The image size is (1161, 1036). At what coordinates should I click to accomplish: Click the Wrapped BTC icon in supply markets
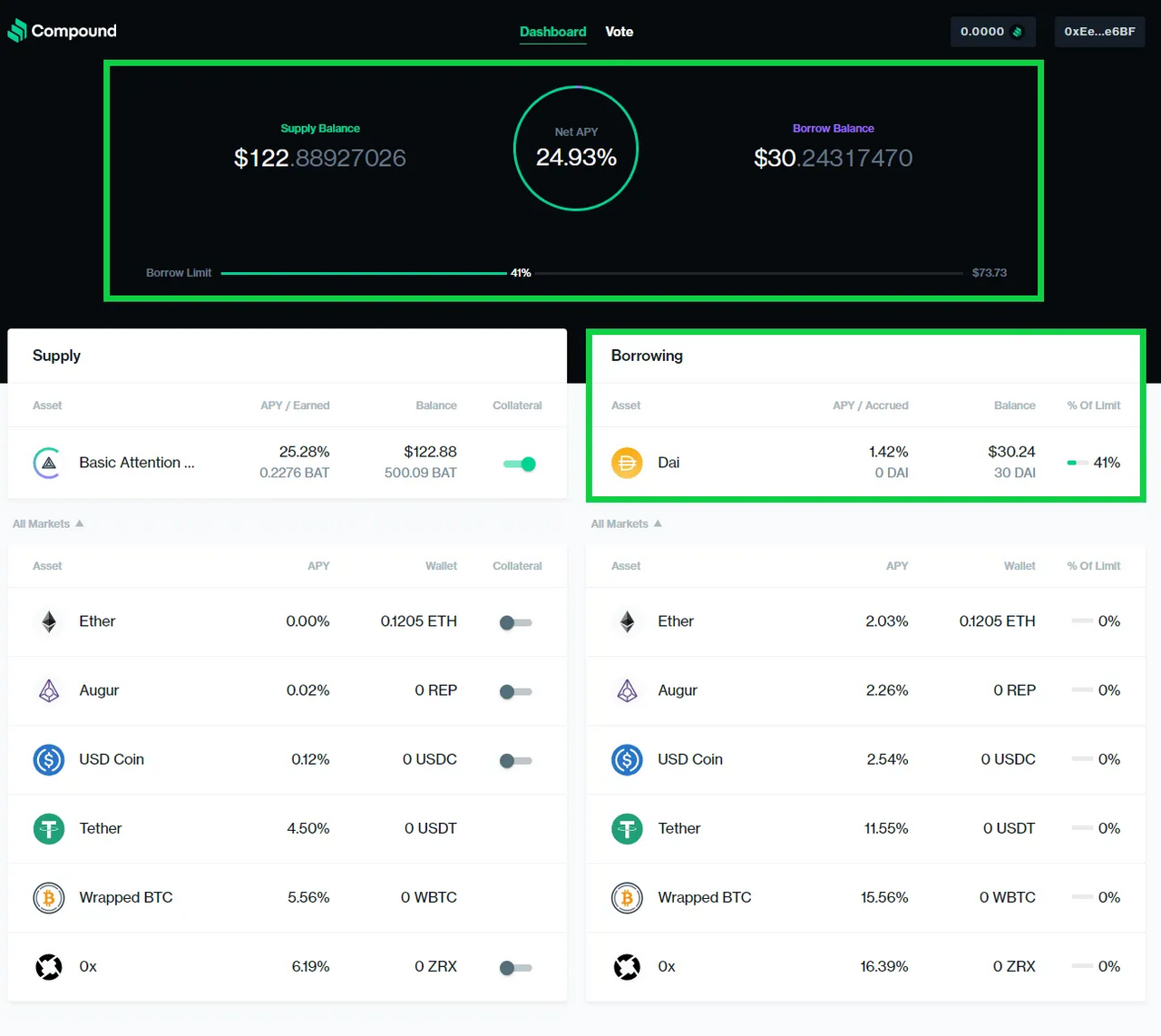coord(49,897)
